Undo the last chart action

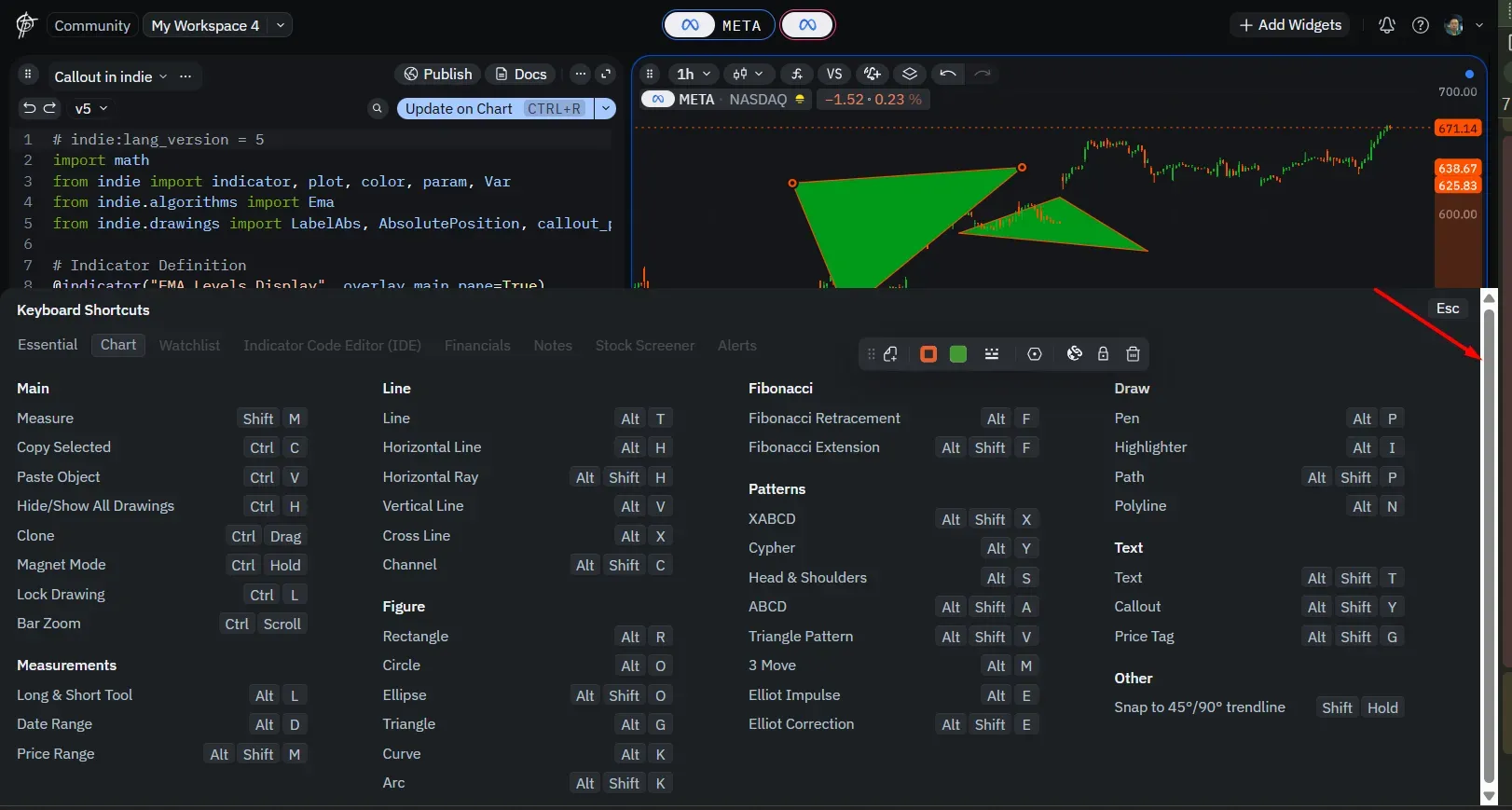[948, 75]
